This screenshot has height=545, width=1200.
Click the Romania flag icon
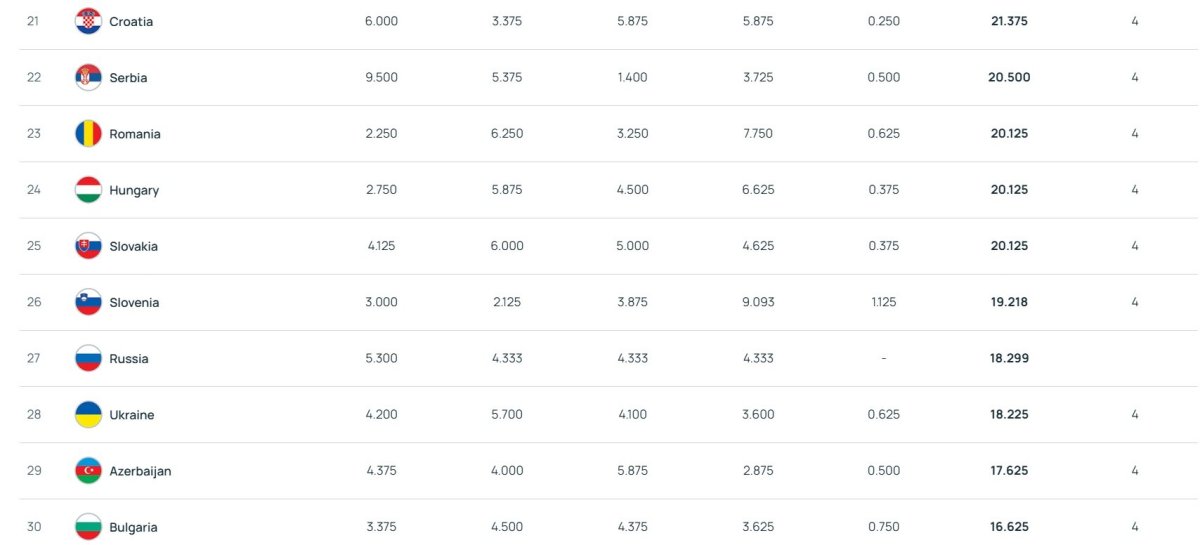88,134
